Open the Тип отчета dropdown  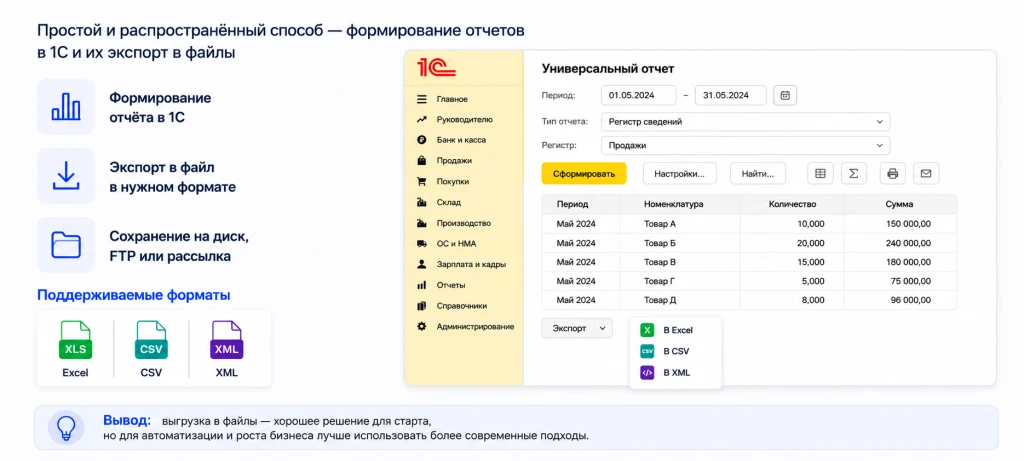pos(745,121)
